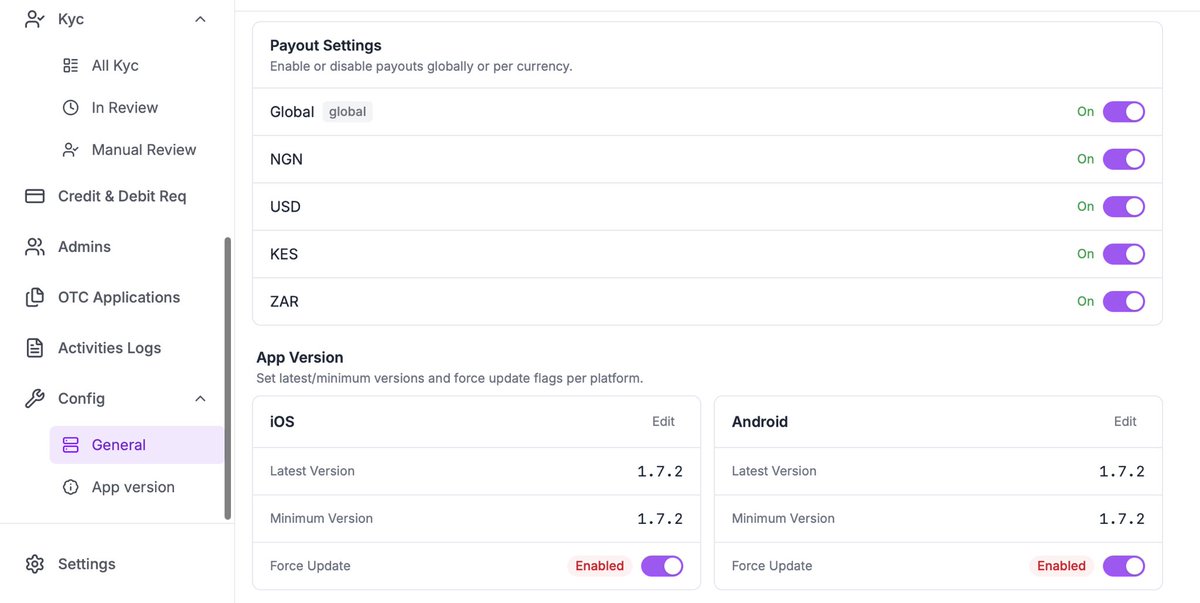The height and width of the screenshot is (603, 1200).
Task: Click the global tag badge
Action: (347, 112)
